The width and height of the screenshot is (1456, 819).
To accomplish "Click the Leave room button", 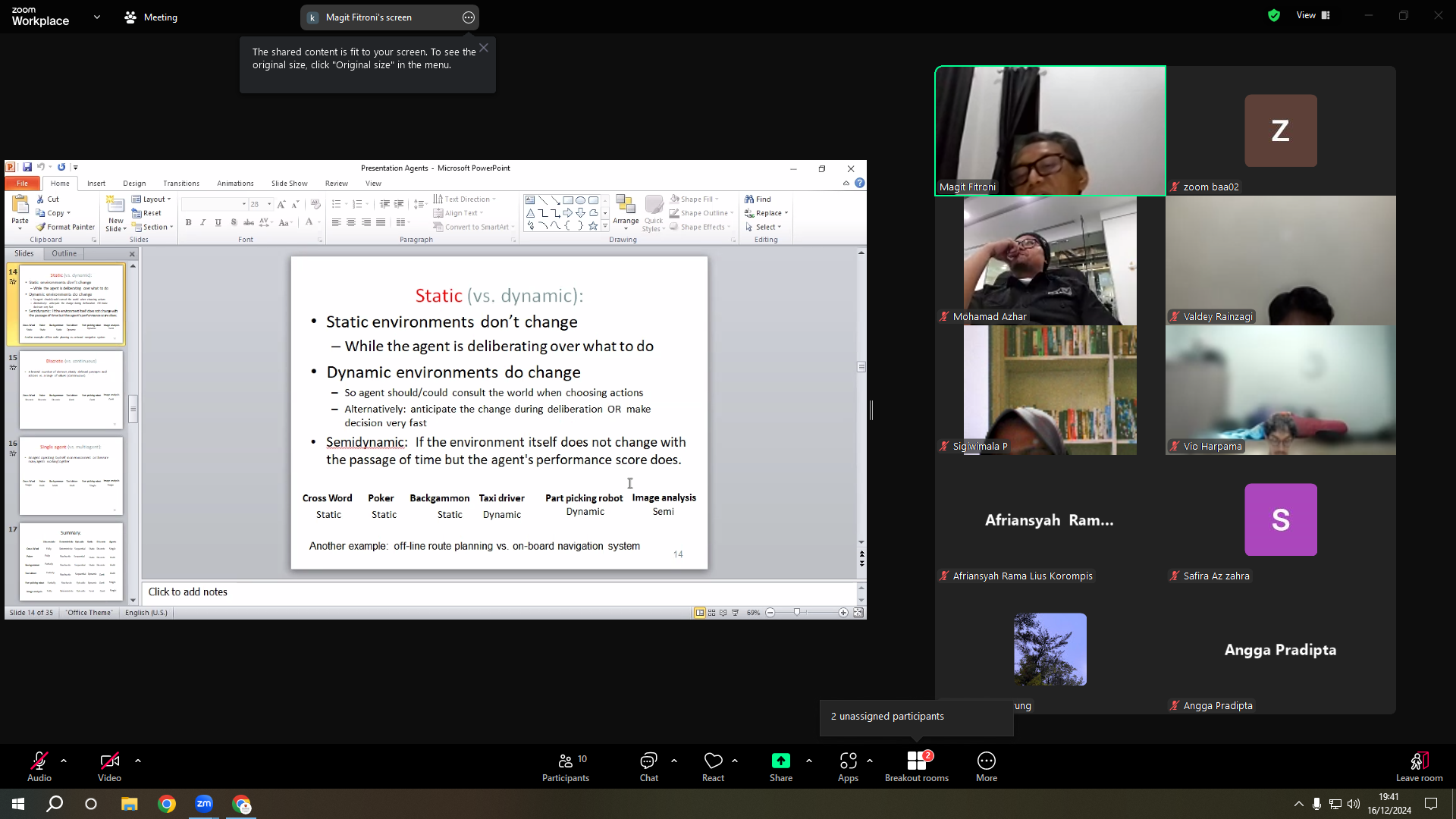I will [1420, 767].
